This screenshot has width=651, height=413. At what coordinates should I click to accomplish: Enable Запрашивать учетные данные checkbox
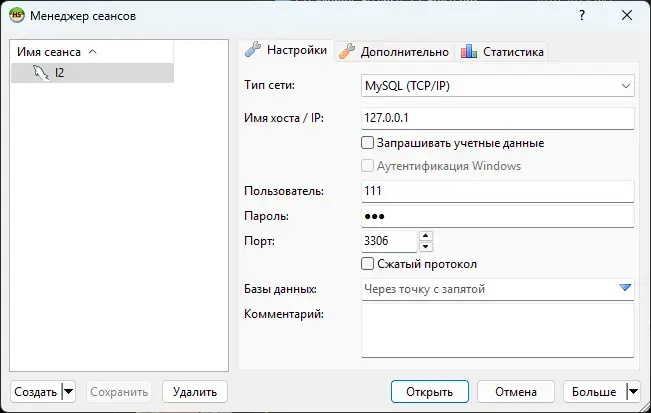367,143
